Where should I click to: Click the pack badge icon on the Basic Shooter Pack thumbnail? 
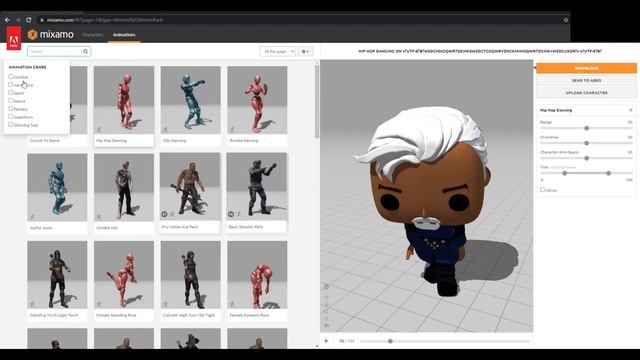click(x=231, y=214)
